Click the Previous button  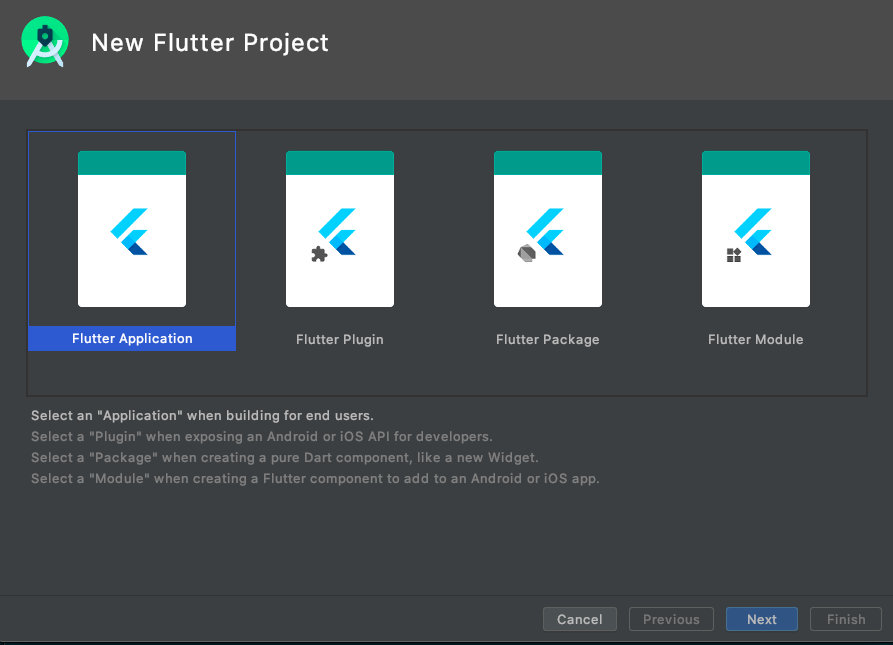pyautogui.click(x=671, y=619)
